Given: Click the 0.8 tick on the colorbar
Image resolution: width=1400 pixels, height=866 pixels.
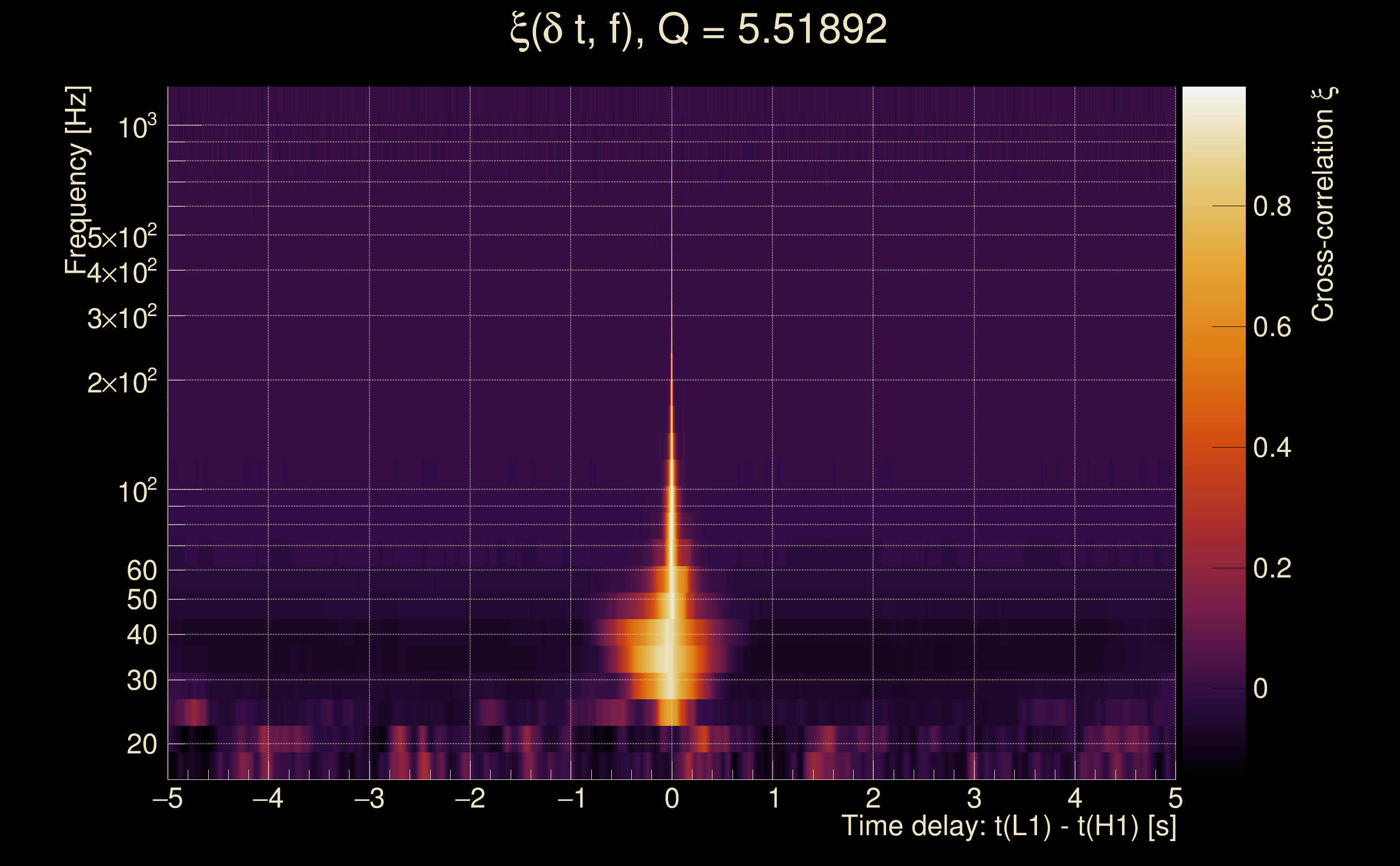Looking at the screenshot, I should tap(1272, 206).
